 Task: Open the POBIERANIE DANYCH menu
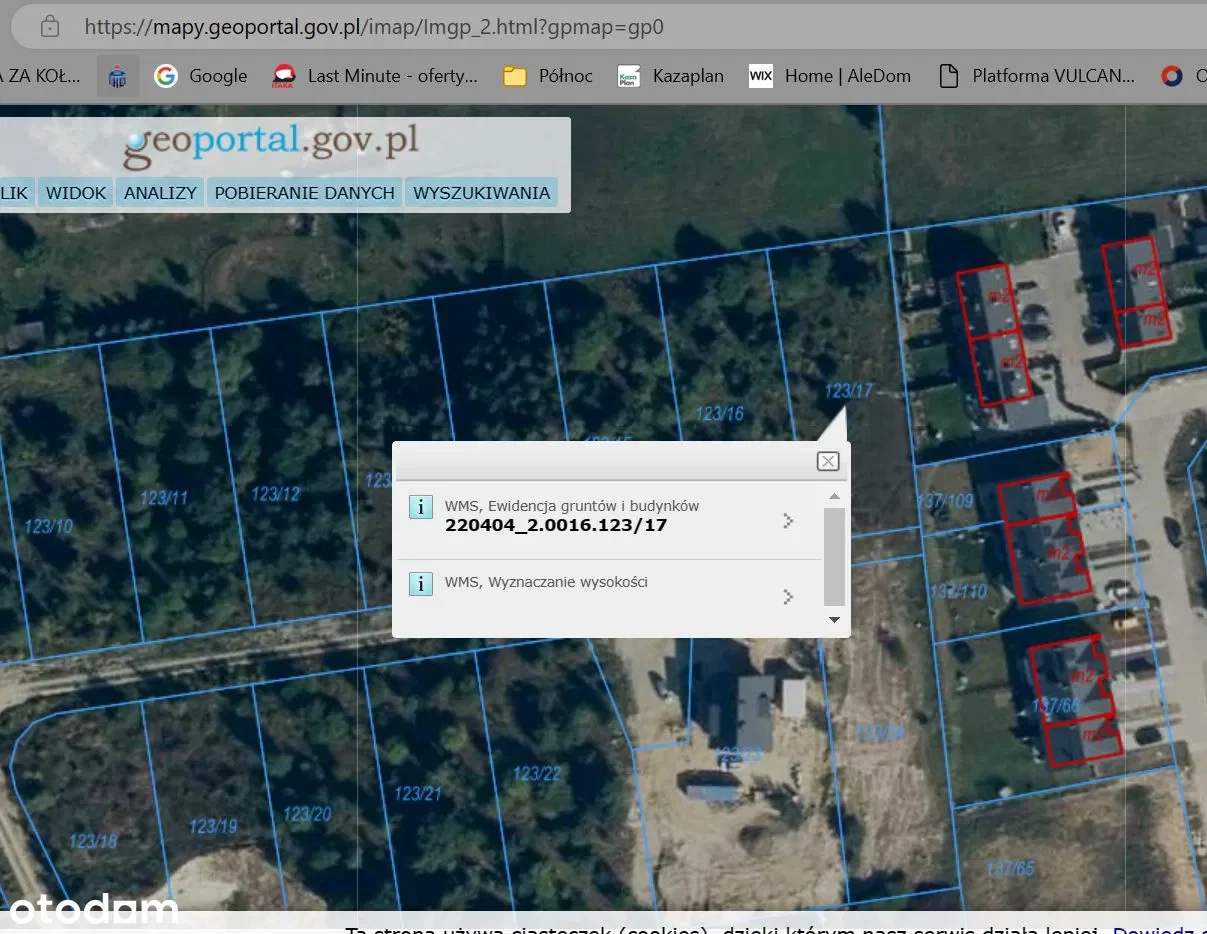(304, 193)
